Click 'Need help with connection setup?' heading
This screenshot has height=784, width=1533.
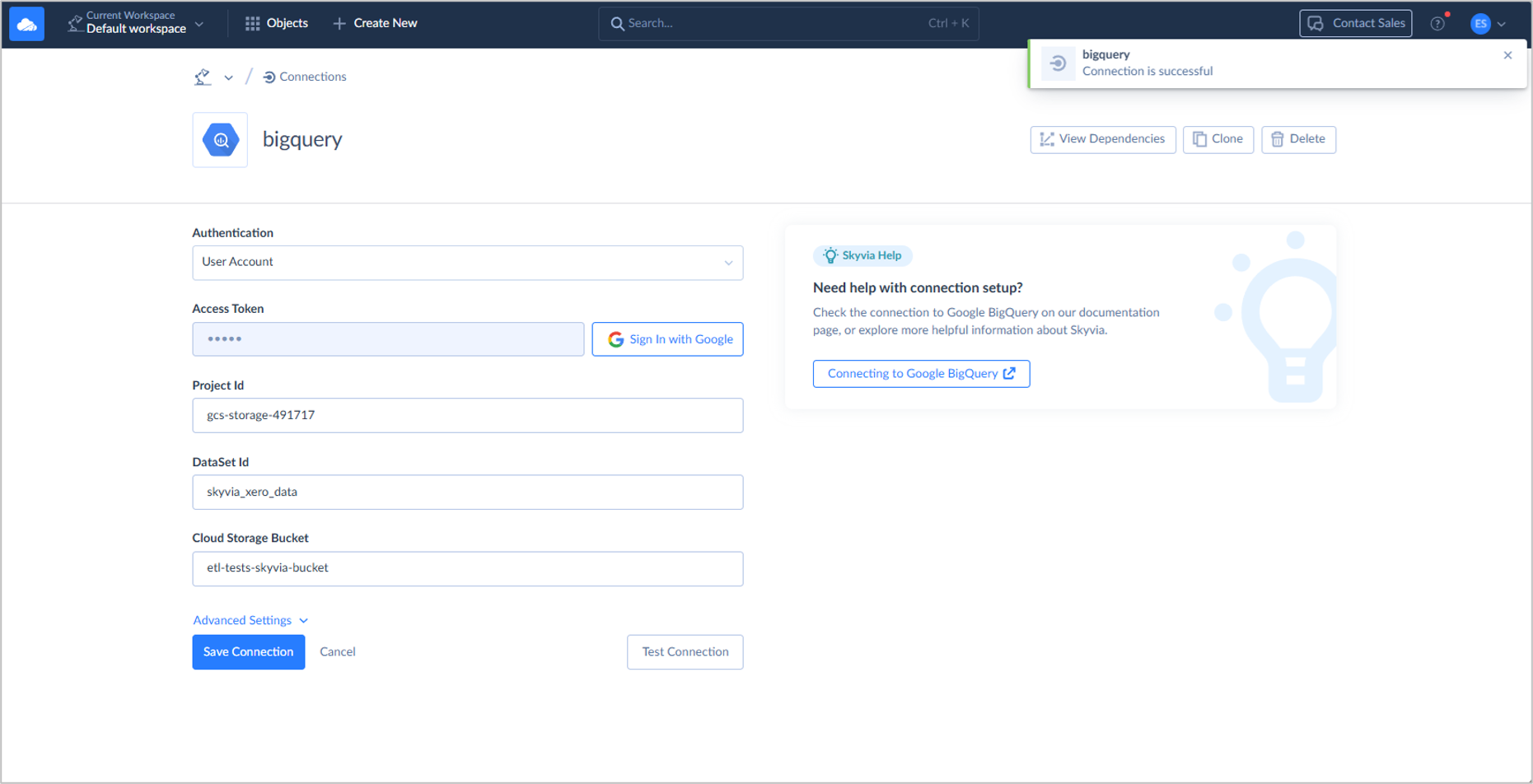[x=918, y=287]
